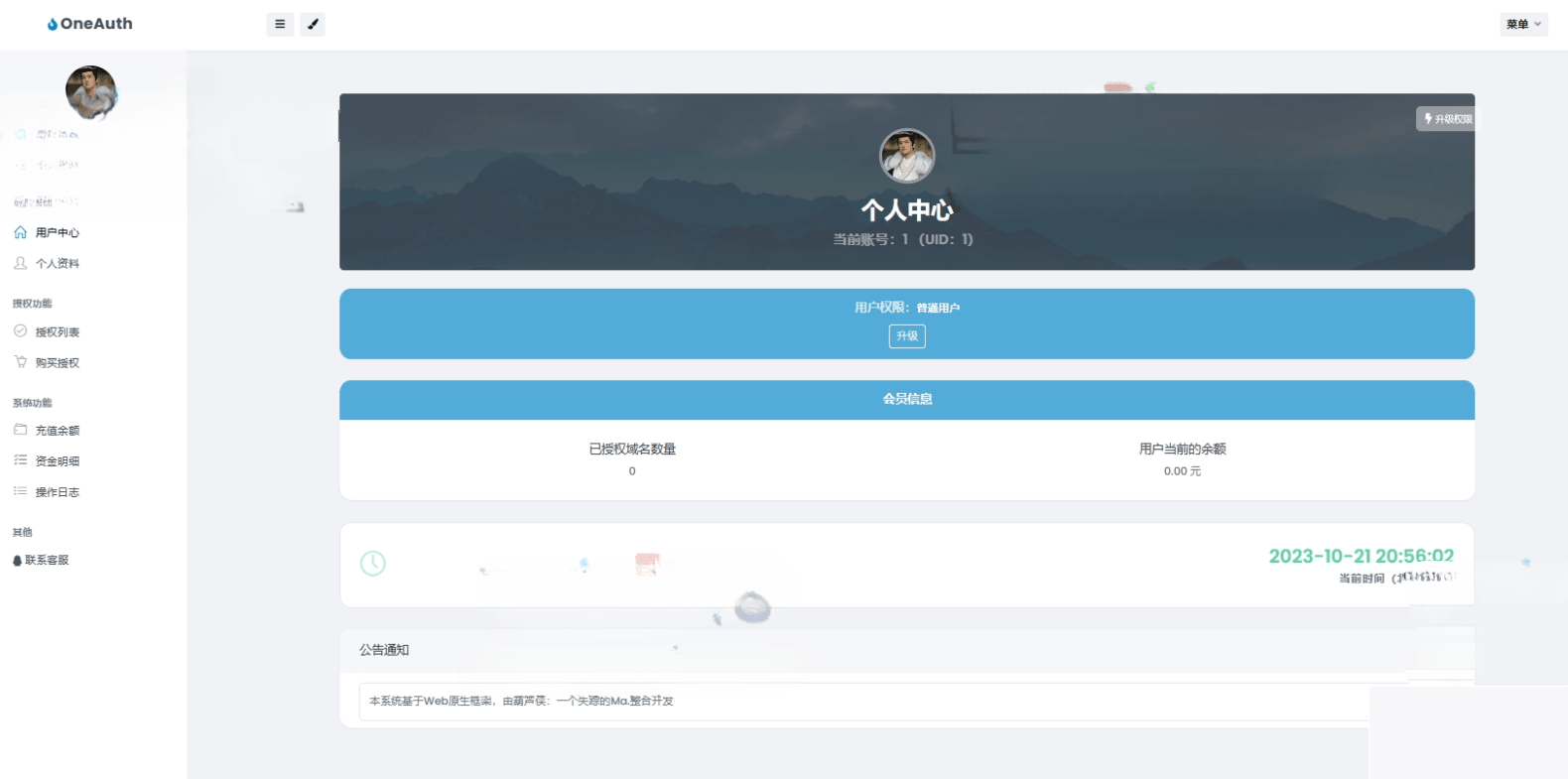The width and height of the screenshot is (1568, 779).
Task: Expand the 菜单 dropdown at top right
Action: click(1523, 24)
